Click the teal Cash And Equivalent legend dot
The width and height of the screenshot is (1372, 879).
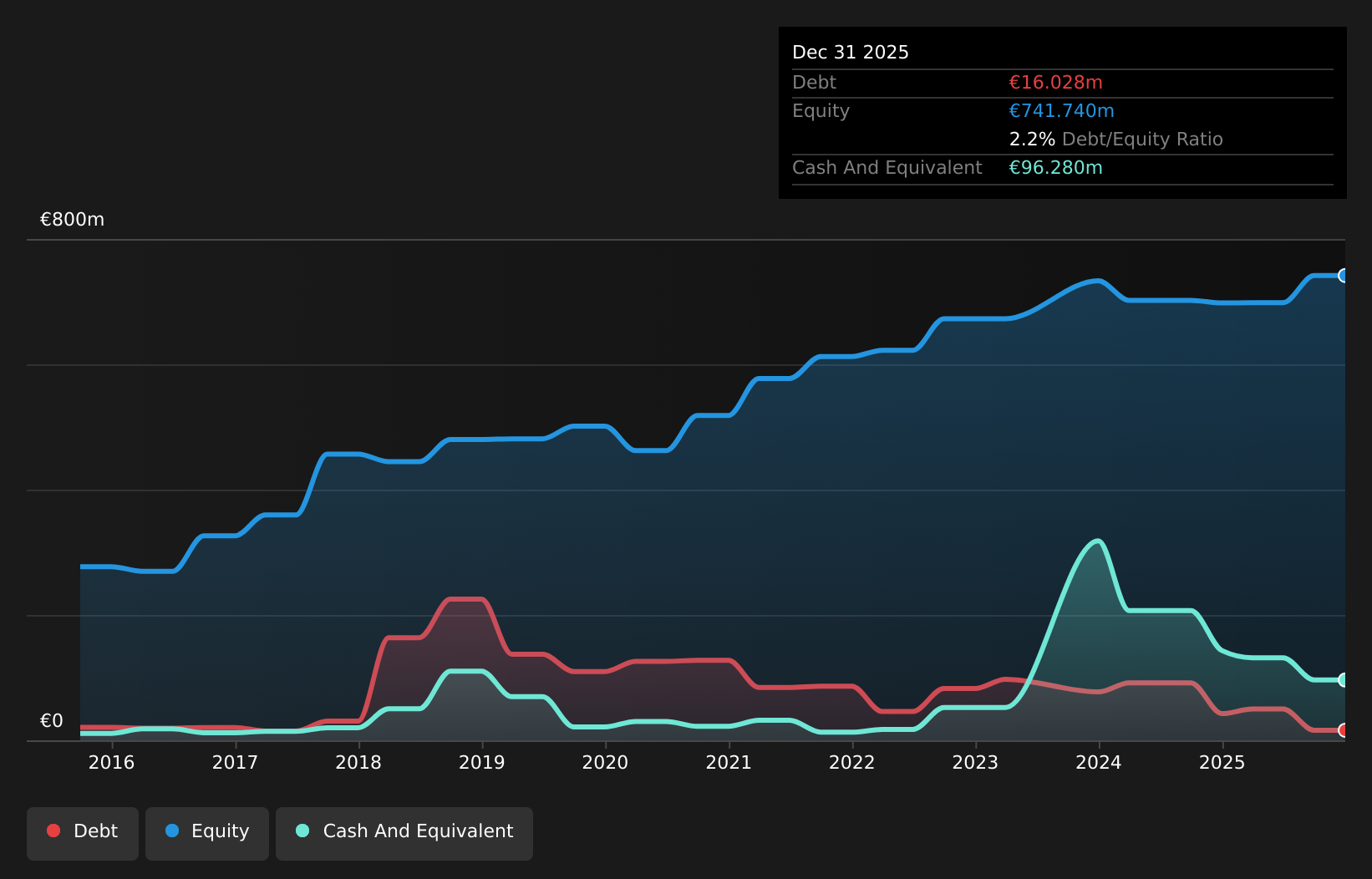pos(302,831)
